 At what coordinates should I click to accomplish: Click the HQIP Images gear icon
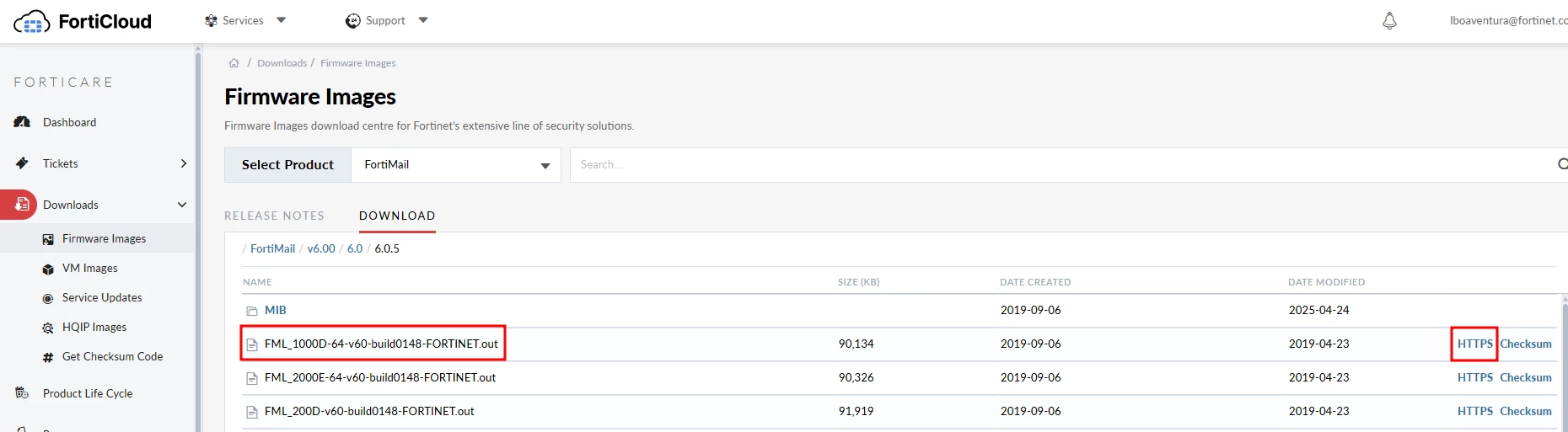pyautogui.click(x=48, y=328)
